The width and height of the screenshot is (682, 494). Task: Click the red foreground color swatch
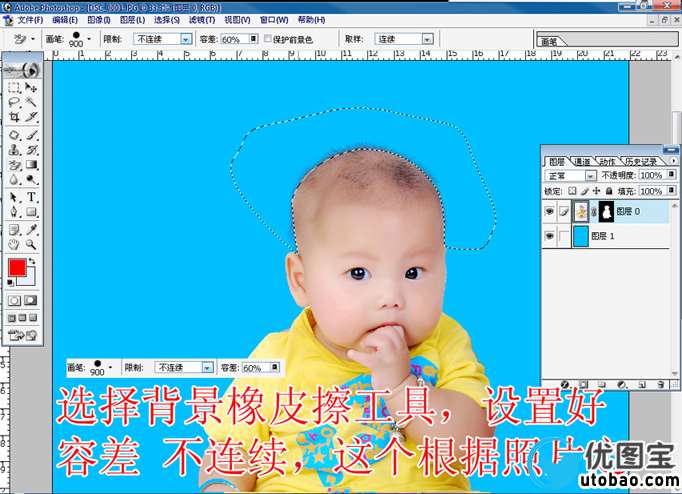(17, 267)
